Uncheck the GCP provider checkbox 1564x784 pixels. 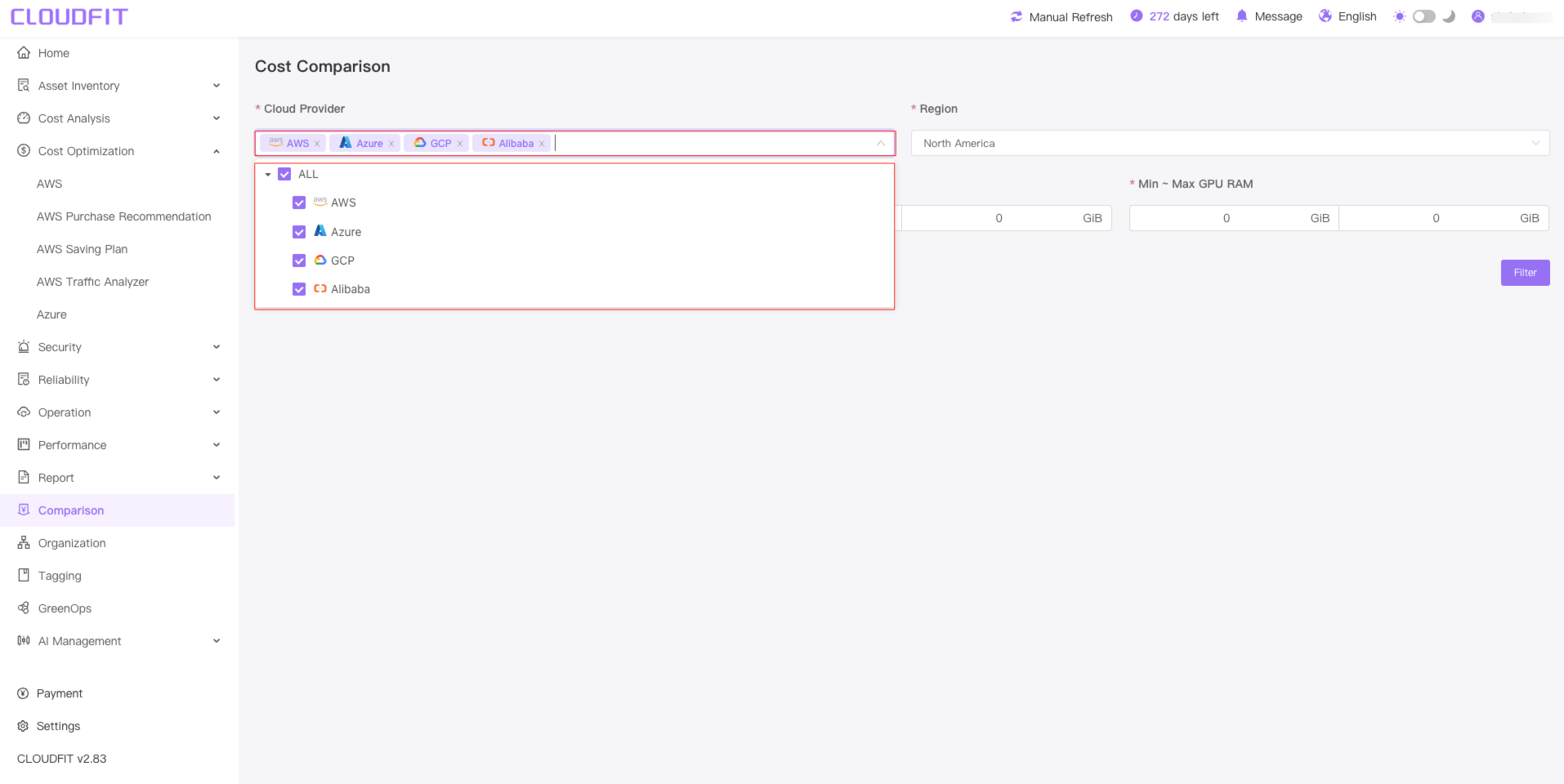point(299,261)
